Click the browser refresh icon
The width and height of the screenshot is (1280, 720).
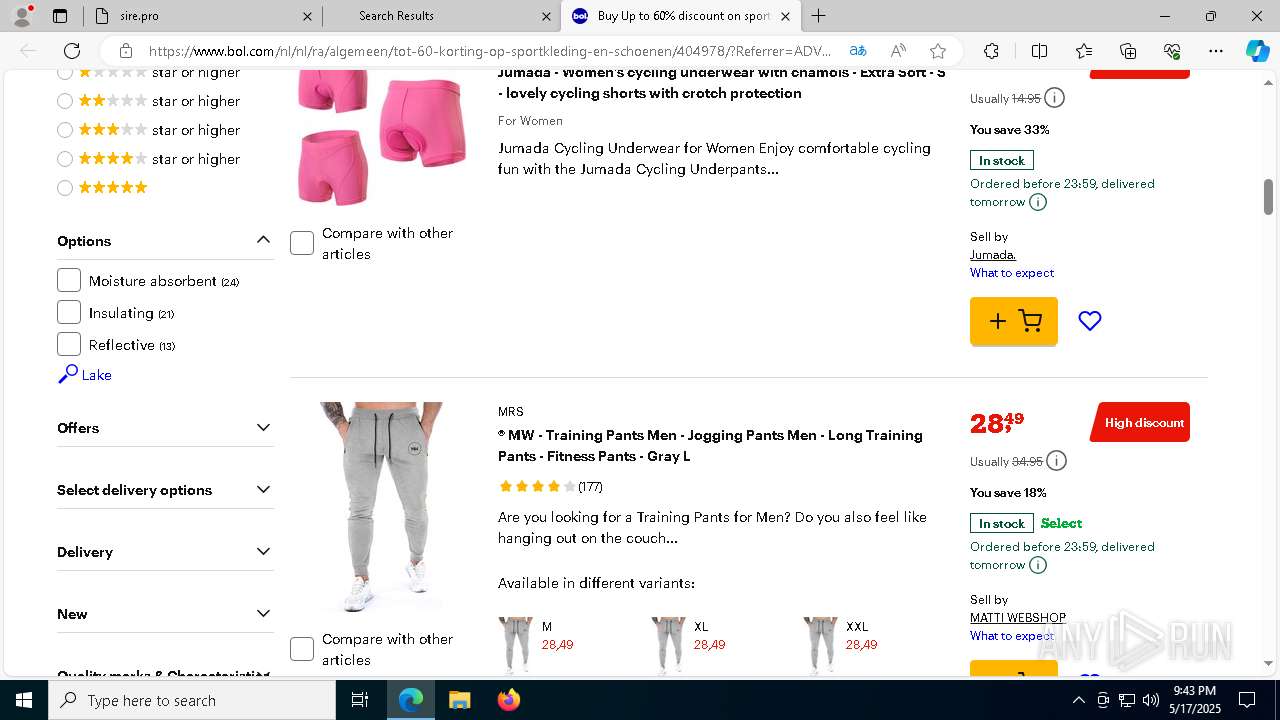pos(72,51)
